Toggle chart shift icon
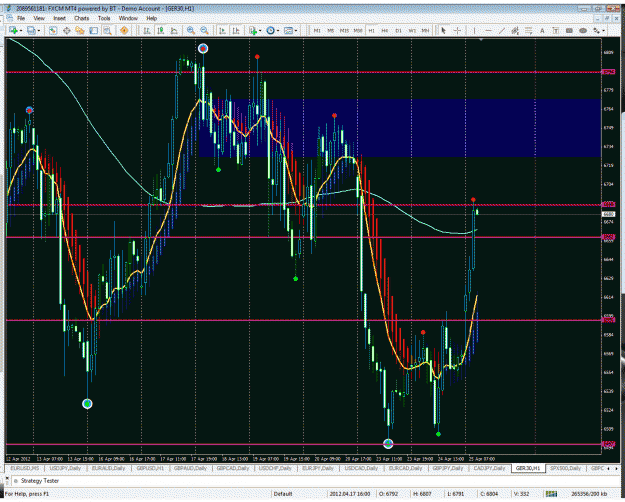The height and width of the screenshot is (502, 625). point(236,30)
